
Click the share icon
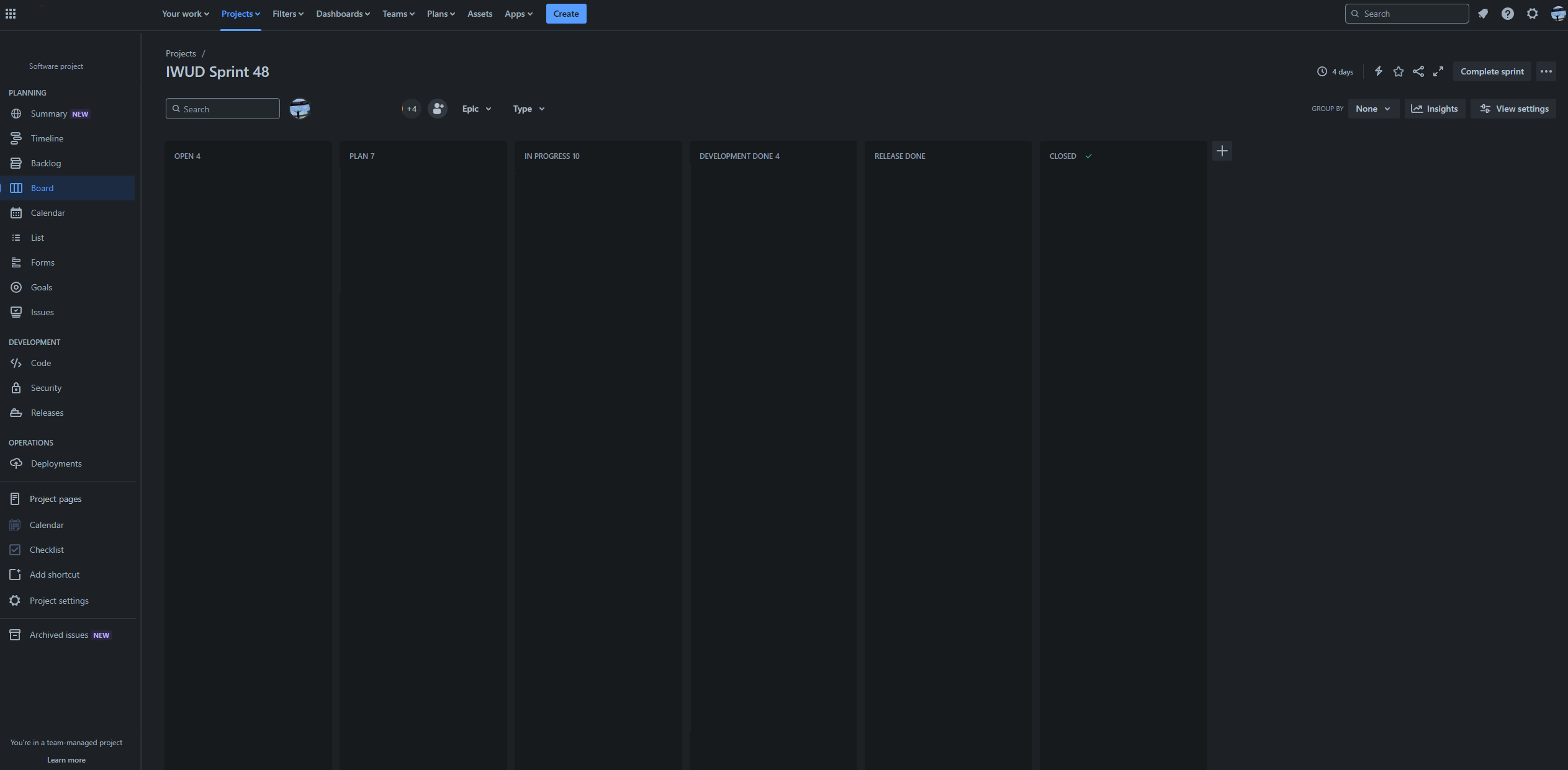click(1418, 71)
